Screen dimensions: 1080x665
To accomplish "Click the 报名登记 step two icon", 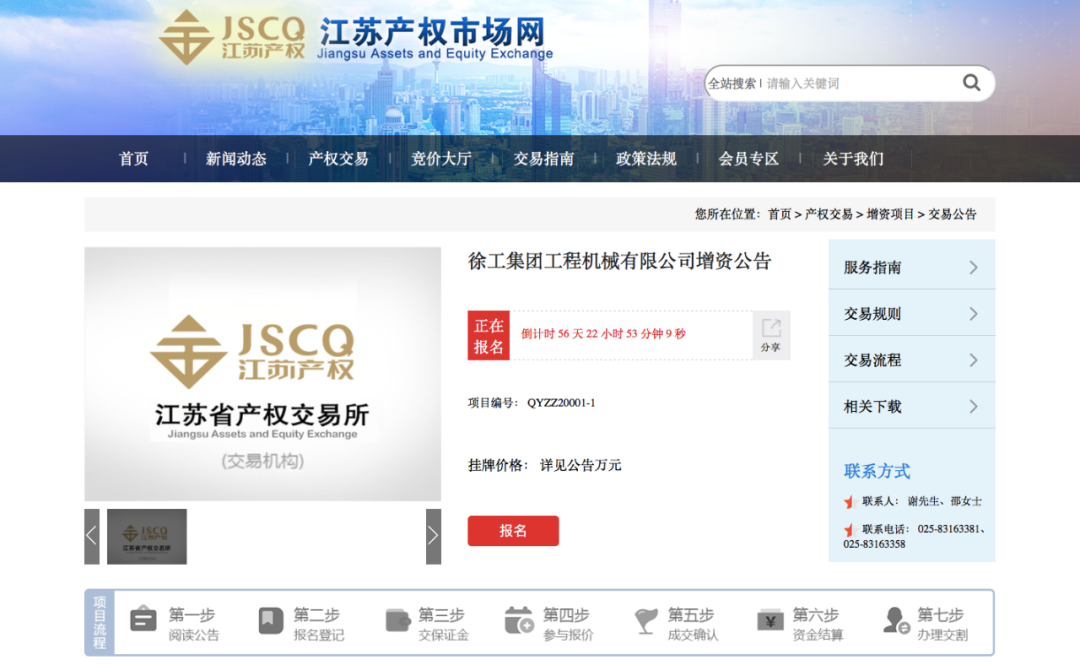I will click(270, 620).
